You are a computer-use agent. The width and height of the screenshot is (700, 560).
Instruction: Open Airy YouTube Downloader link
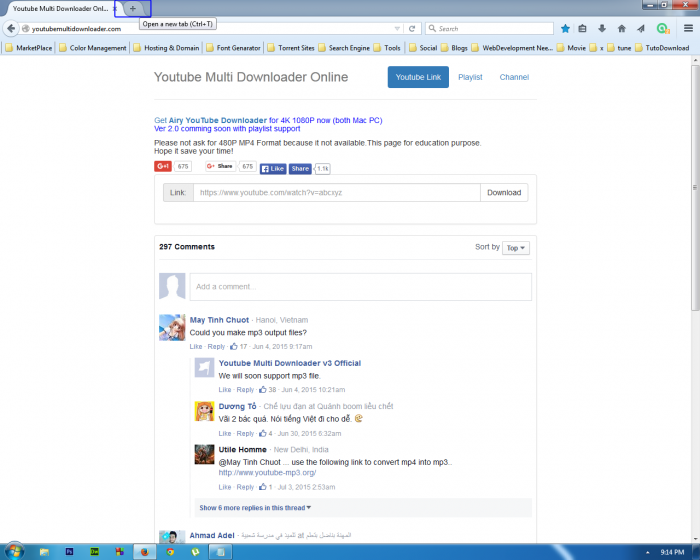217,120
